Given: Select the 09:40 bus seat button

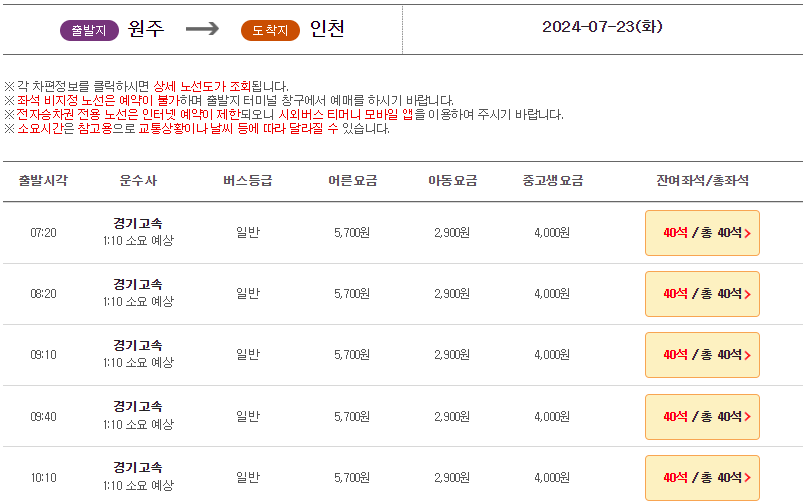Looking at the screenshot, I should pos(702,417).
